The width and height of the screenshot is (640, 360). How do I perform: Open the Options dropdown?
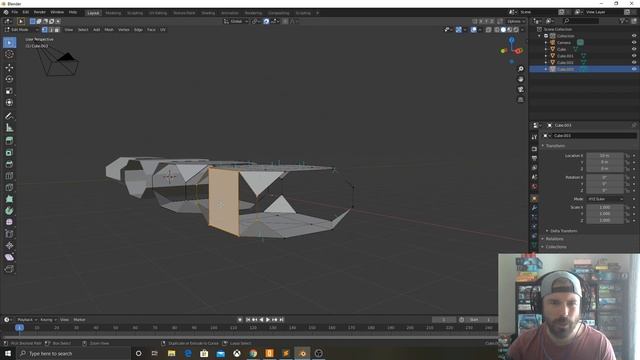tap(516, 21)
